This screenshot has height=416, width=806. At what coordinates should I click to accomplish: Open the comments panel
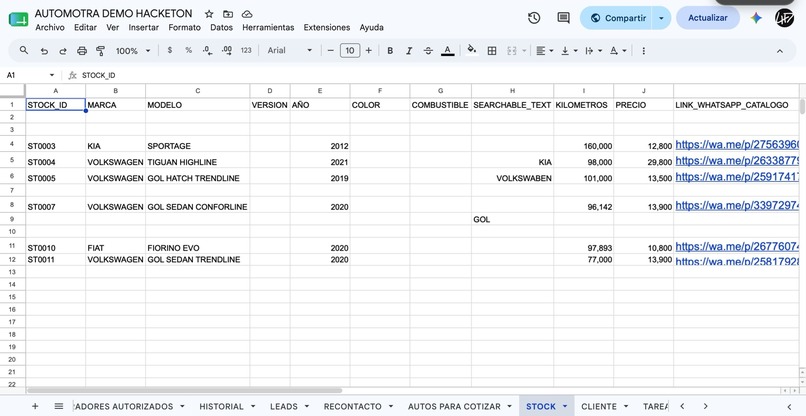[x=563, y=18]
